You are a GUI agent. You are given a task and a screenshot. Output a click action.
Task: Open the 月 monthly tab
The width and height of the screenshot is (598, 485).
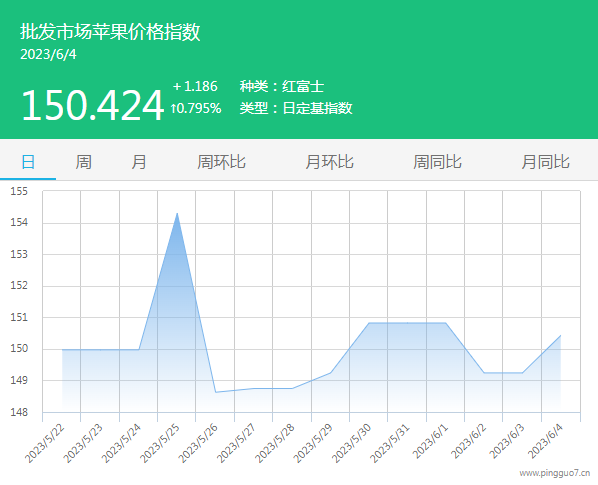click(139, 162)
